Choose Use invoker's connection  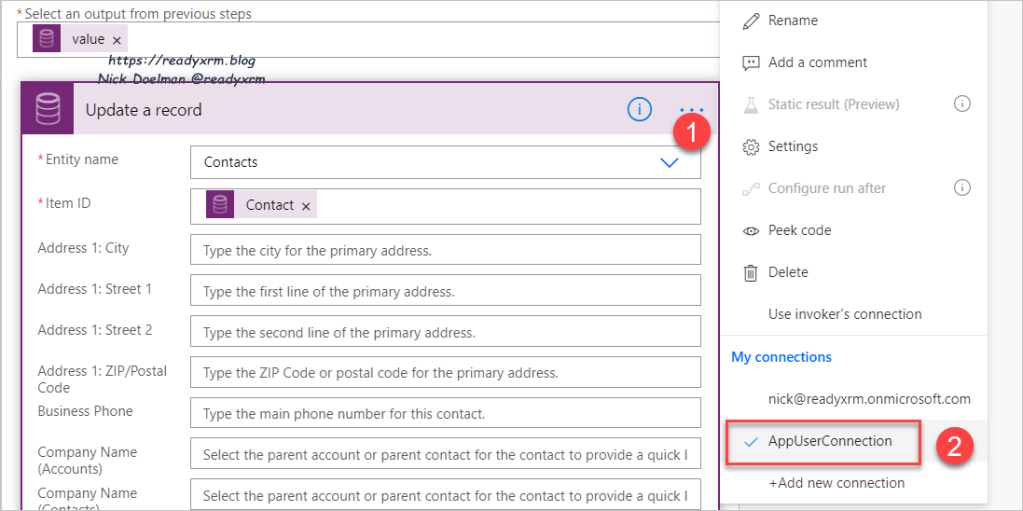pos(844,314)
